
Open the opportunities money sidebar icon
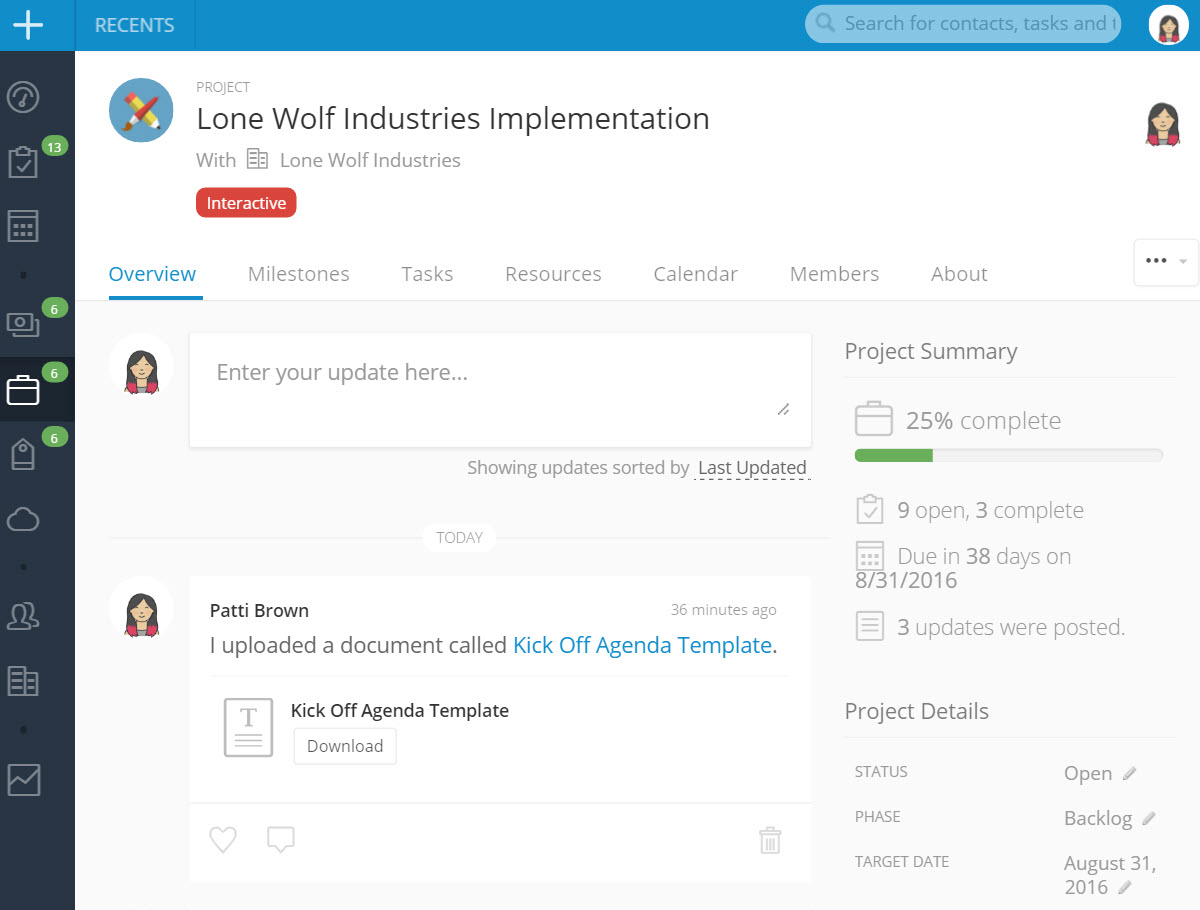point(23,324)
